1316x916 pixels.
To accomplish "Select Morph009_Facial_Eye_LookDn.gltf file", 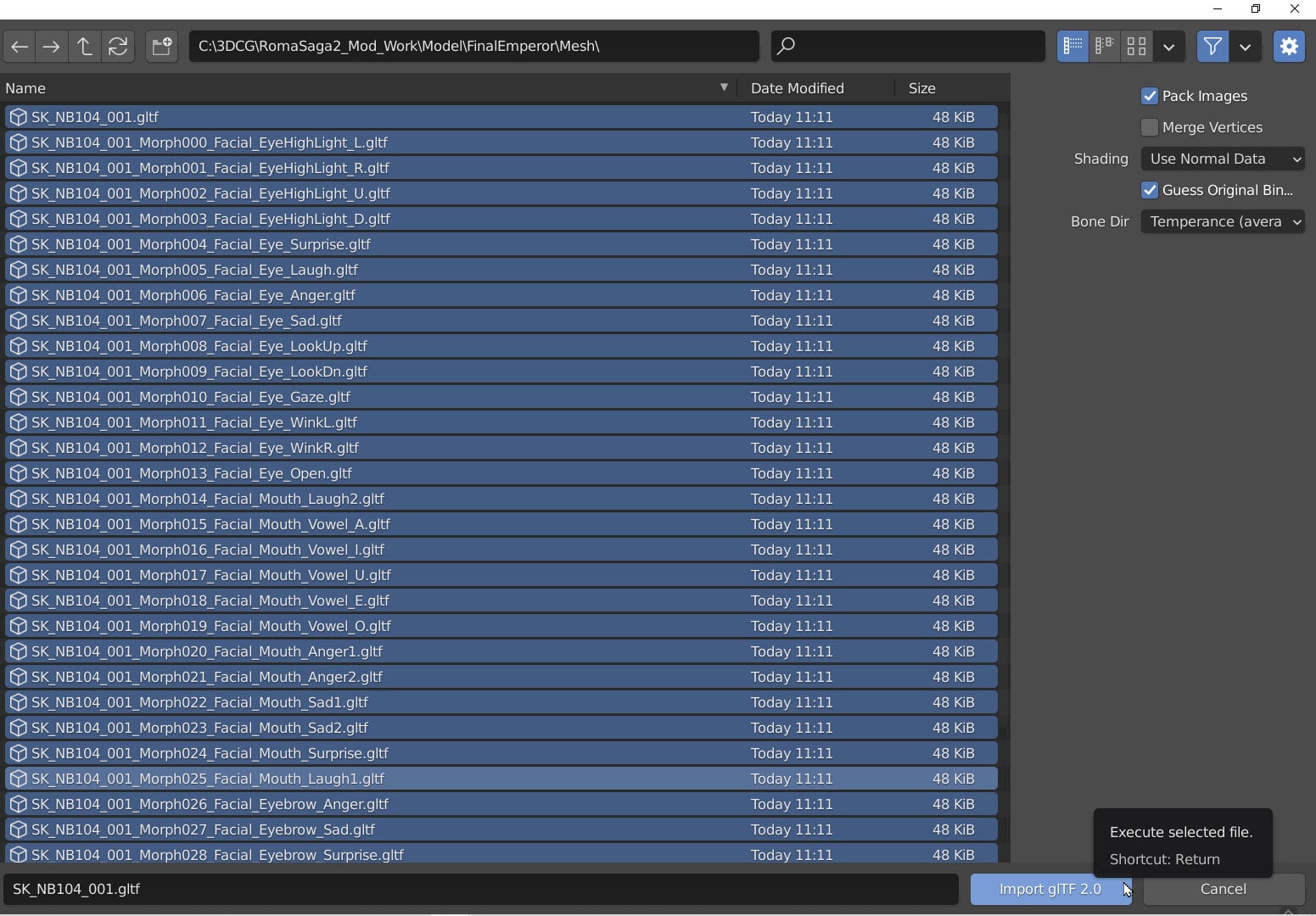I will pos(501,371).
